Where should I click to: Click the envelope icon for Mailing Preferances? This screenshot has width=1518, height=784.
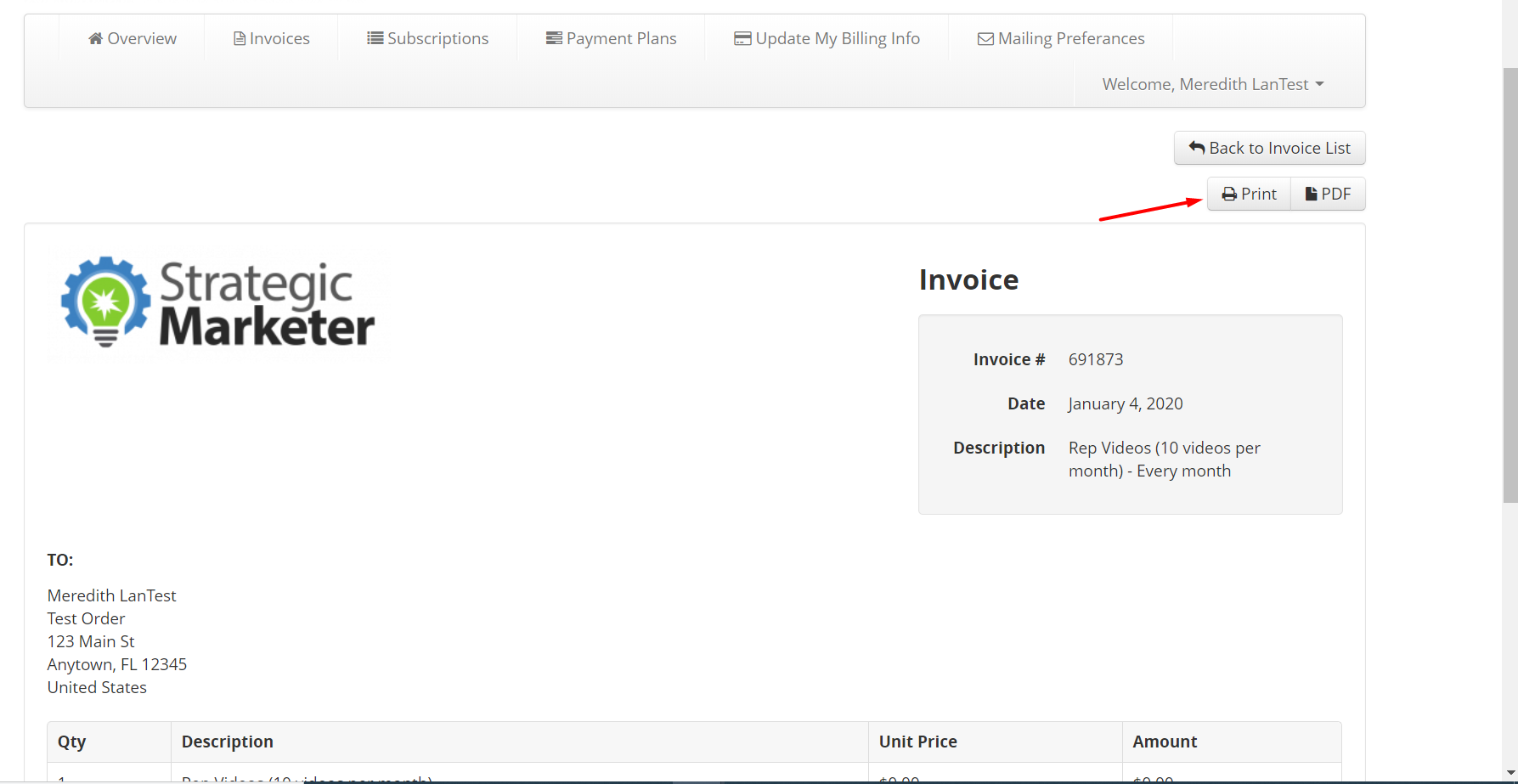(985, 39)
